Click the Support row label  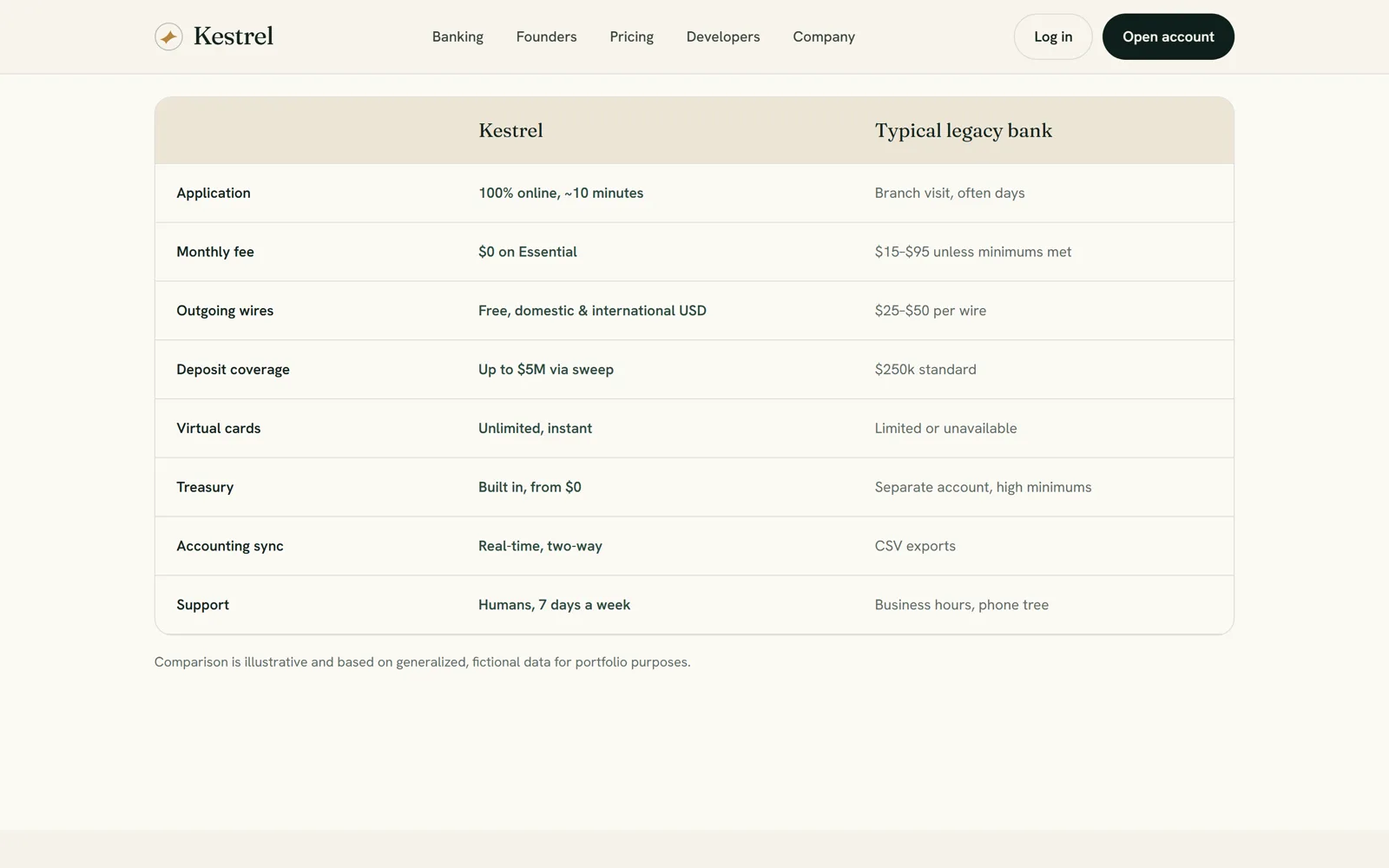pos(203,605)
